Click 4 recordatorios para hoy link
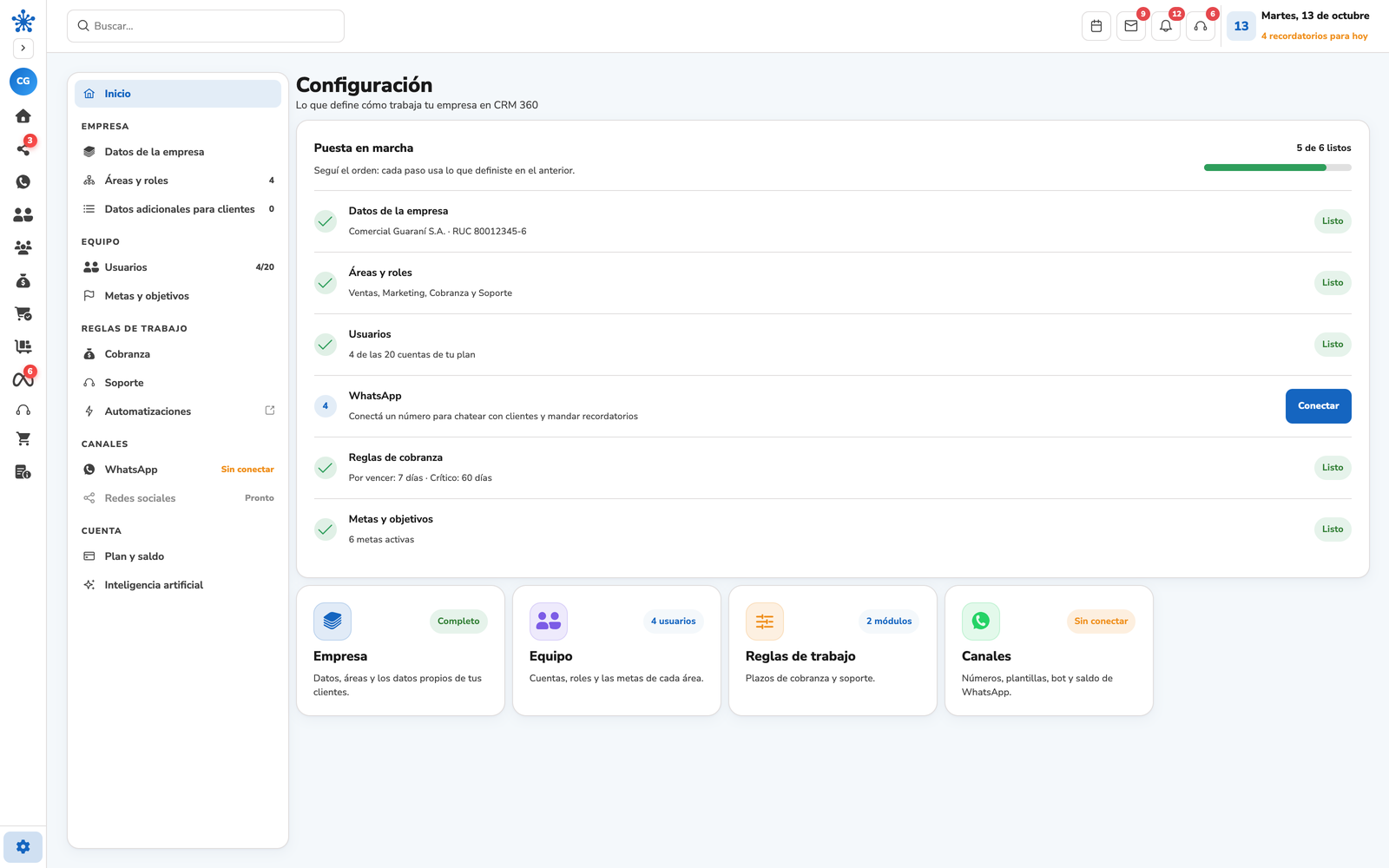Screen dimensions: 1389x868 click(x=1314, y=36)
